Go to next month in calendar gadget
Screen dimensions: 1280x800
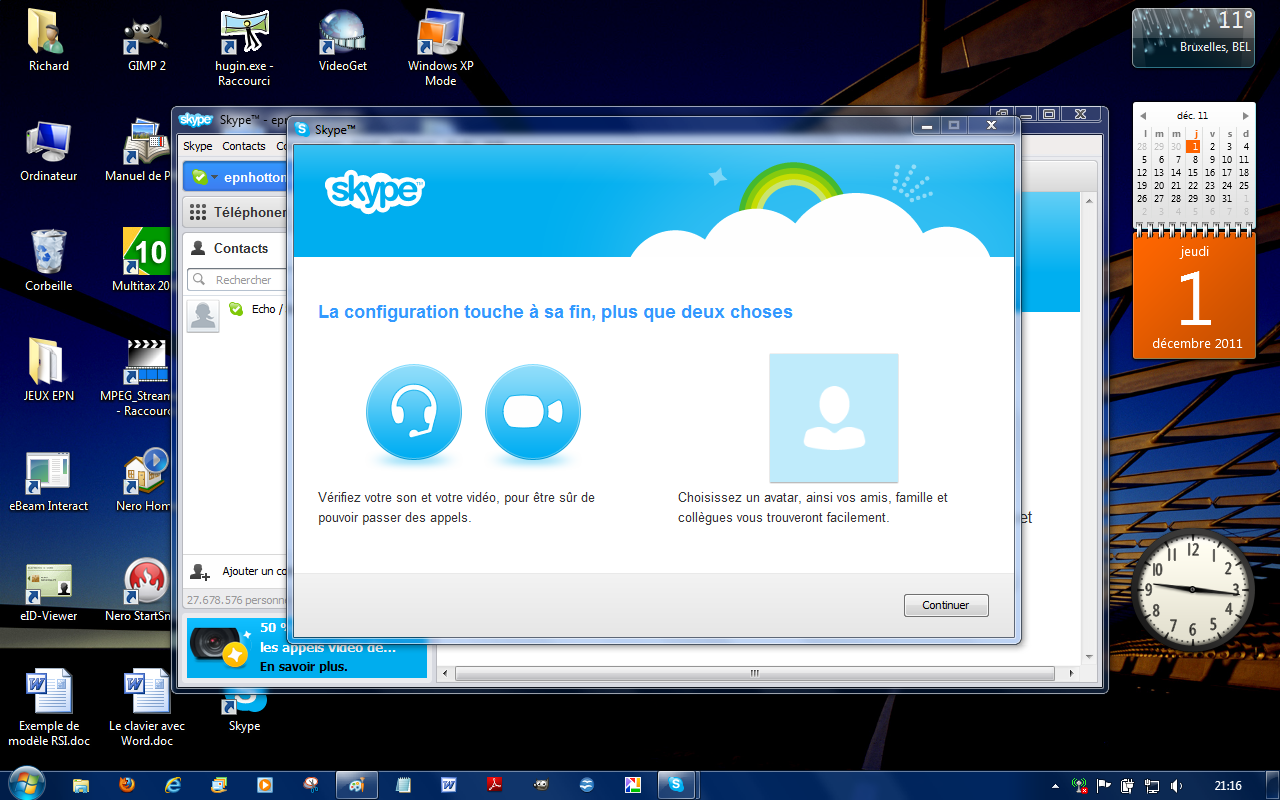tap(1246, 116)
